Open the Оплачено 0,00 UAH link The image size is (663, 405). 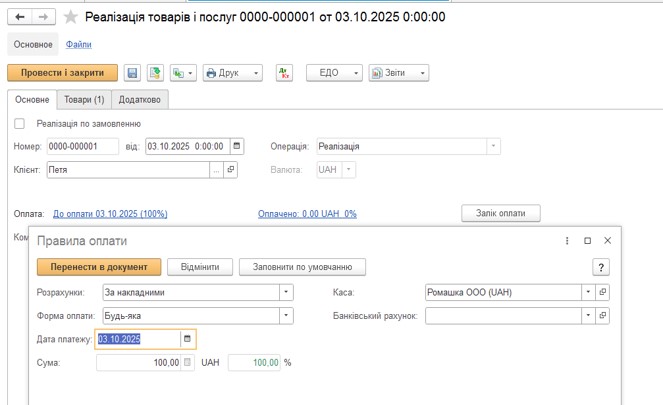click(x=307, y=214)
